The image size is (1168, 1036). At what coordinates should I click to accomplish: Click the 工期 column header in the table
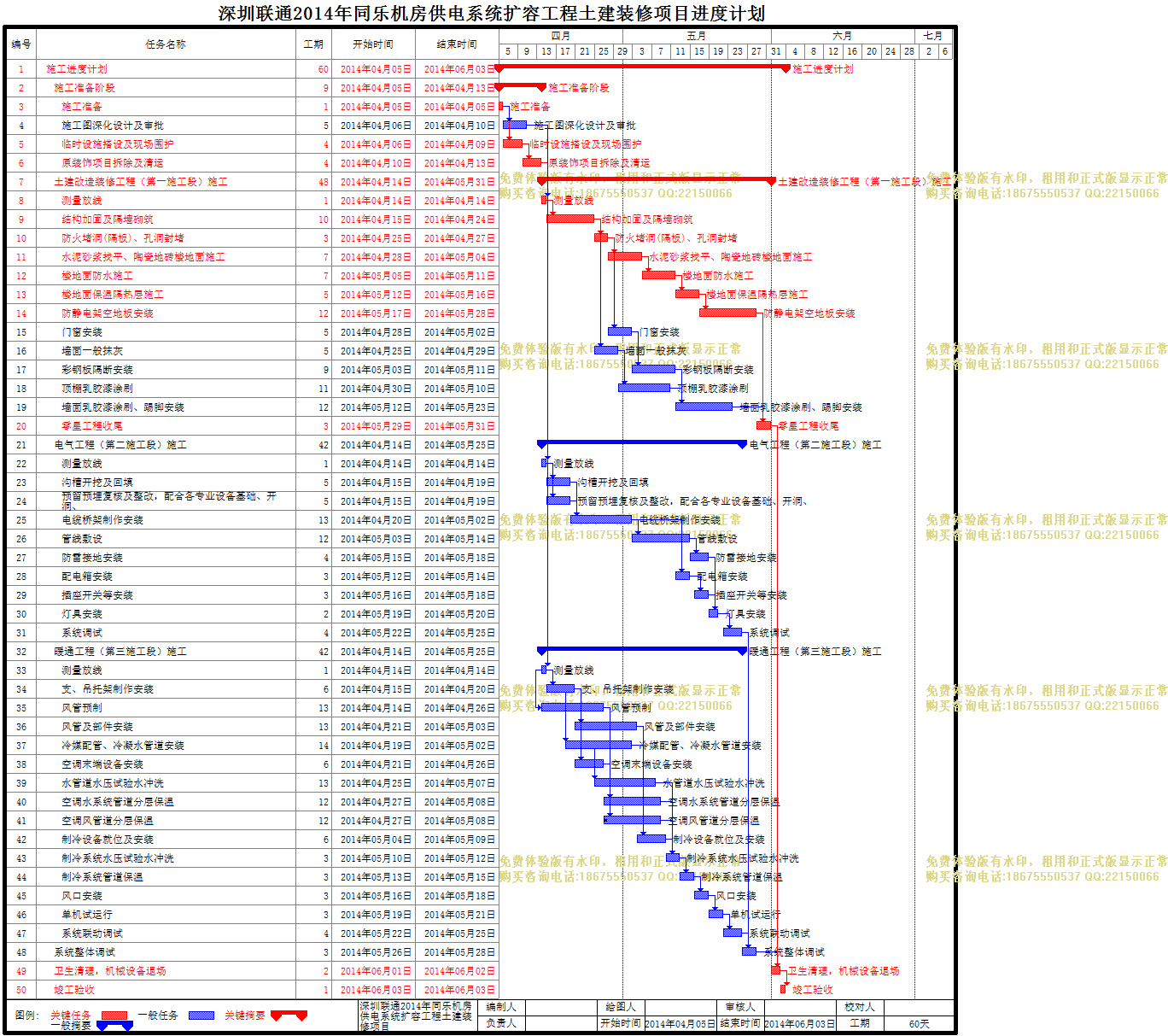[x=313, y=44]
